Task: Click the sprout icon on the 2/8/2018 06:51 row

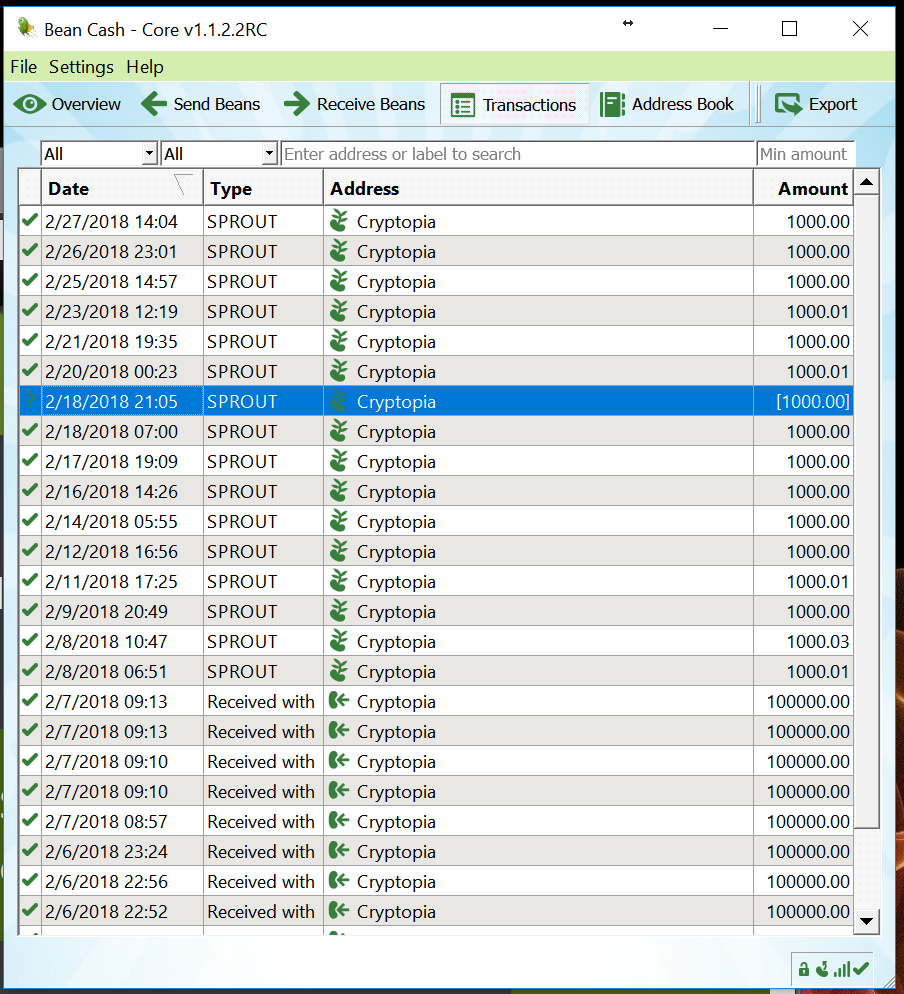Action: pos(339,671)
